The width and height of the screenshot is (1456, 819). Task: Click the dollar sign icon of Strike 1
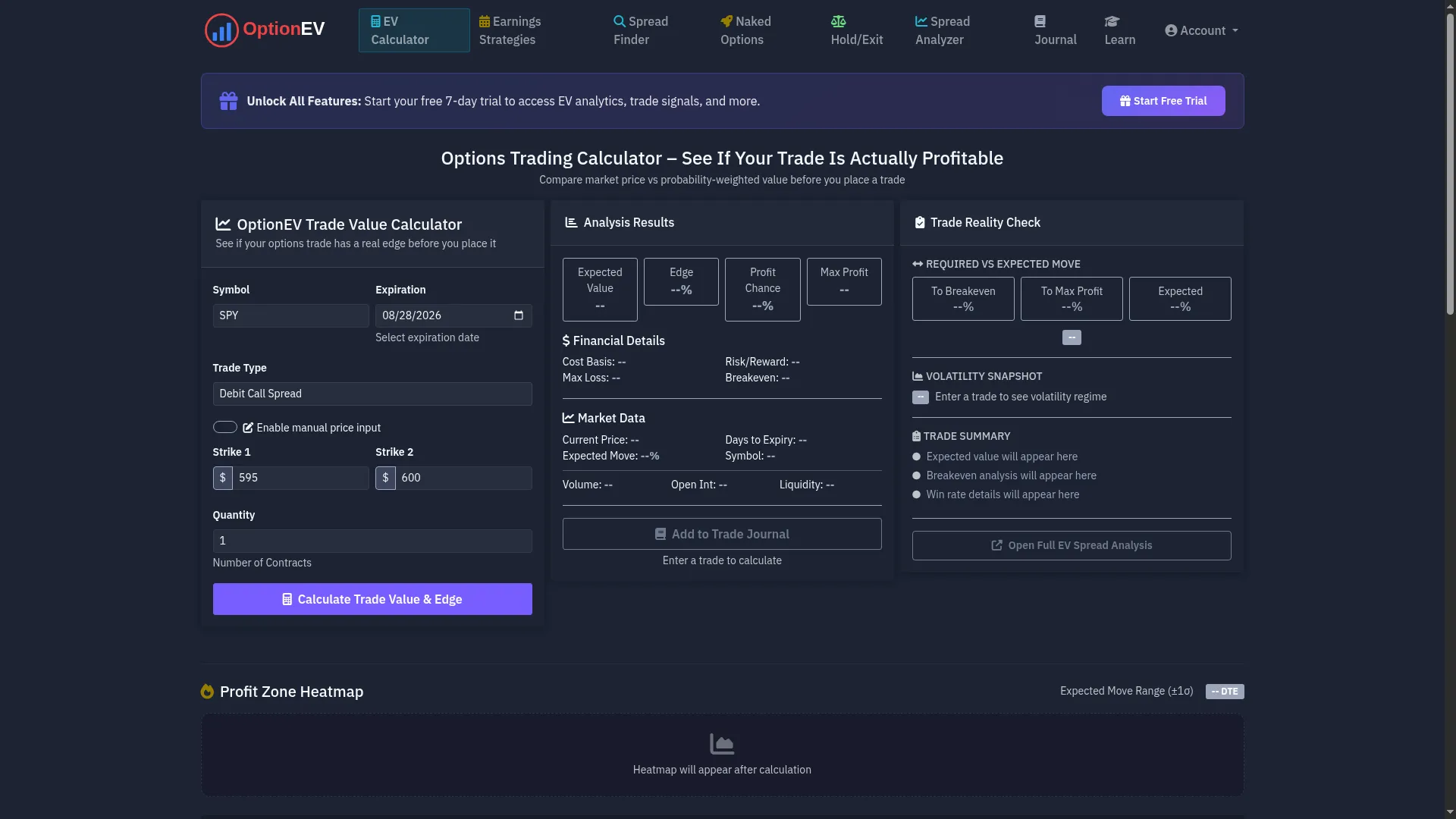(223, 478)
